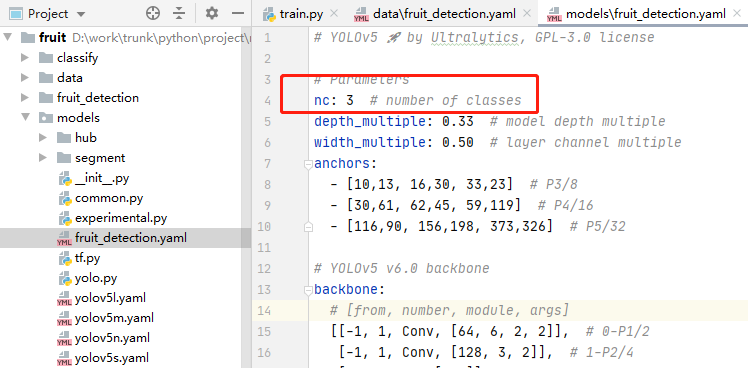This screenshot has height=368, width=748.
Task: Select yolov5n.yaml file
Action: [112, 338]
